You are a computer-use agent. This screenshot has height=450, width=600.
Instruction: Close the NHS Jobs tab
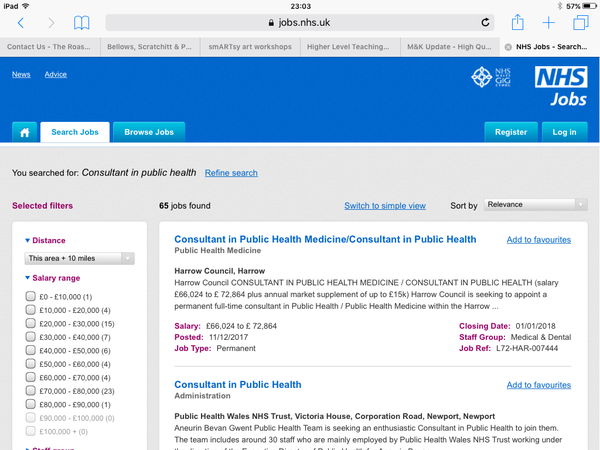point(508,47)
